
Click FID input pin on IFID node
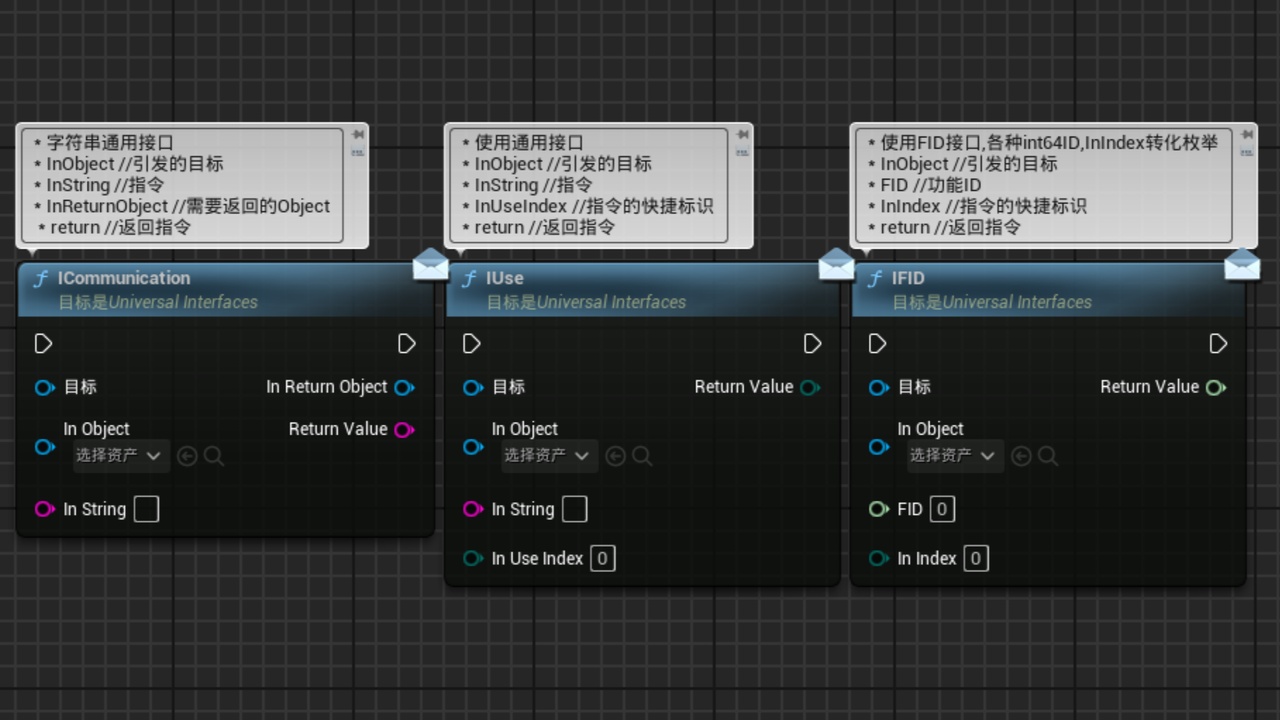(x=879, y=509)
